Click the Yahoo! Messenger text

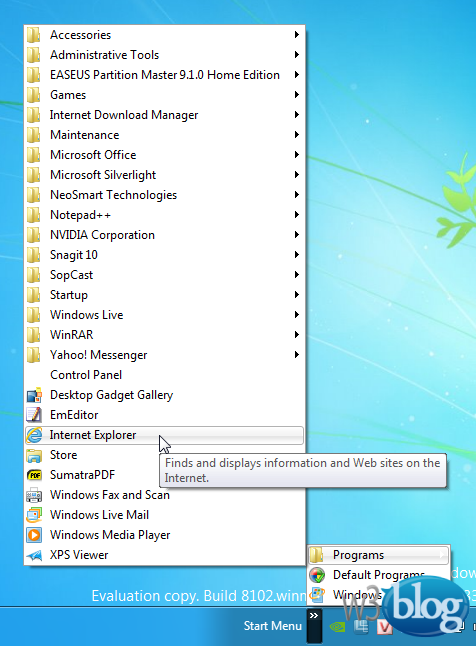click(98, 355)
